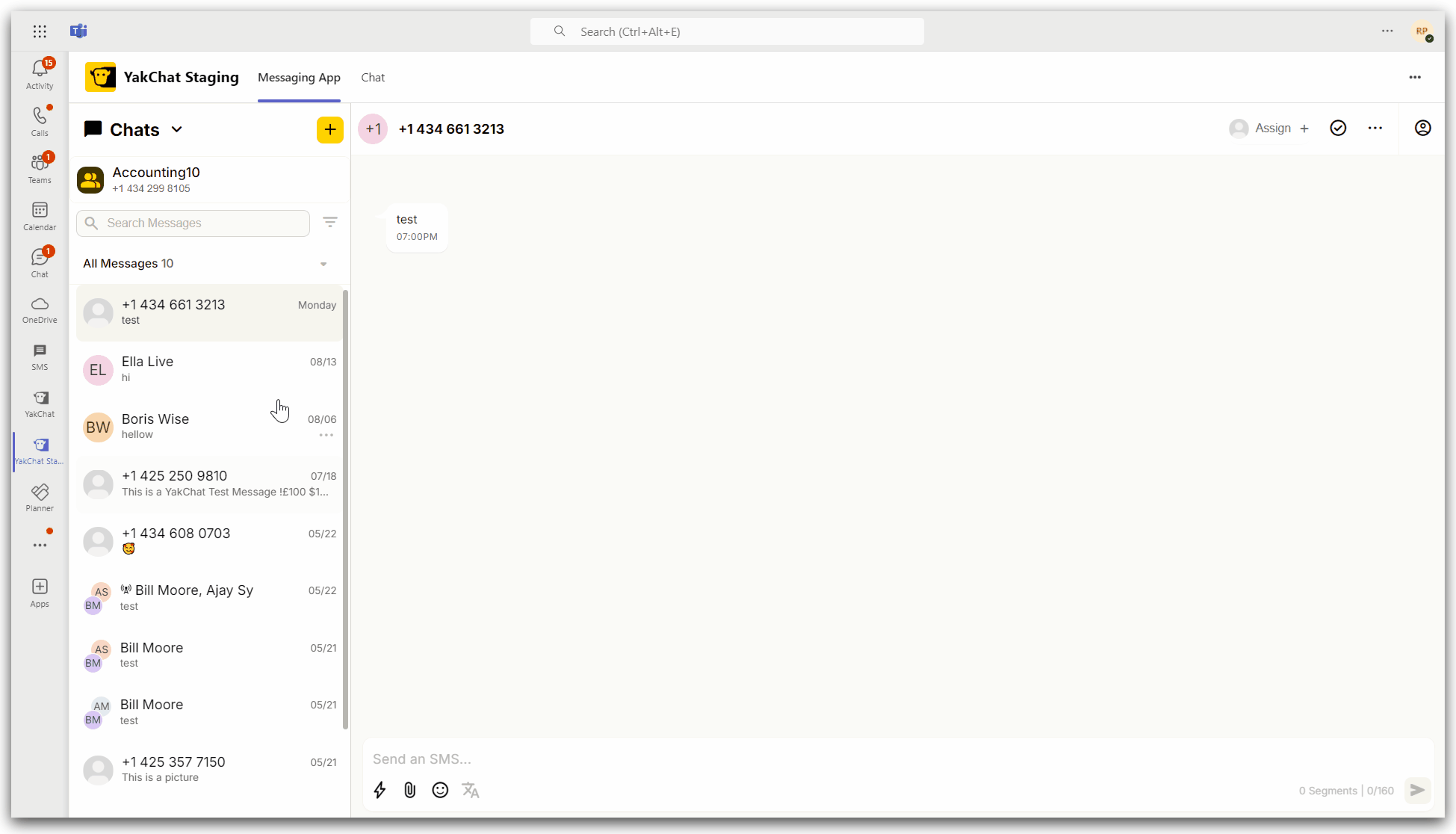Click the 'test' message bubble
The height and width of the screenshot is (834, 1456).
[x=417, y=227]
